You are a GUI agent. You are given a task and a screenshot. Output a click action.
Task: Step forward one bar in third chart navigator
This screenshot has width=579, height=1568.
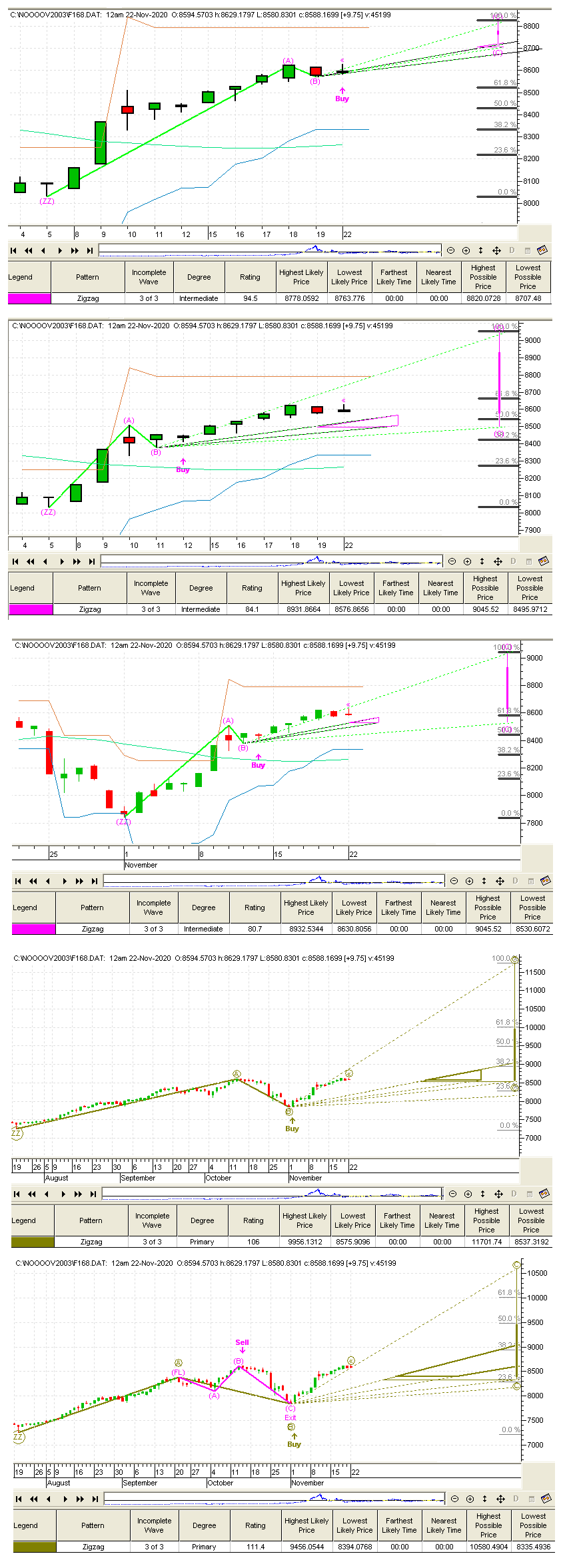click(x=65, y=881)
